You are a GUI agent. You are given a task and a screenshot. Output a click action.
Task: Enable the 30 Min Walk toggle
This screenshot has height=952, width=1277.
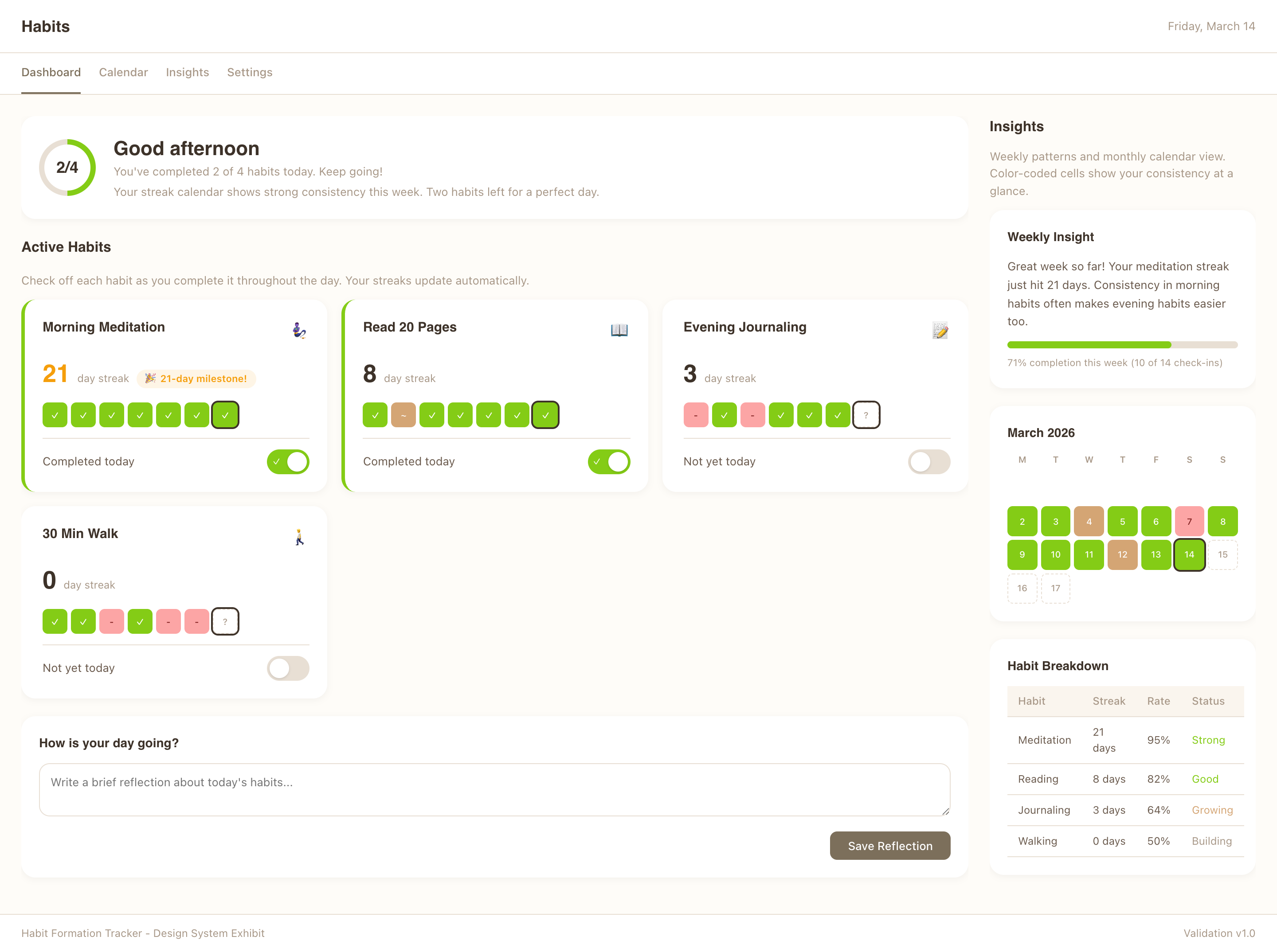point(288,668)
